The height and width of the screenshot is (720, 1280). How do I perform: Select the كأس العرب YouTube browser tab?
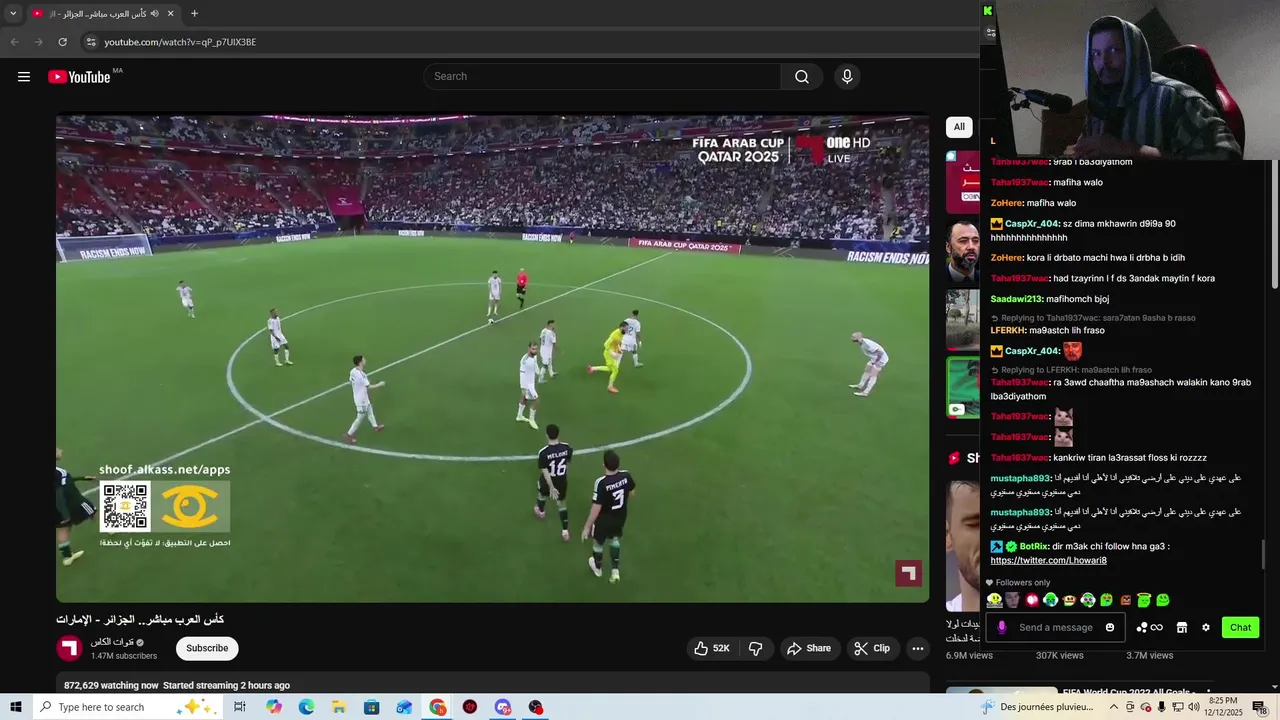point(103,13)
